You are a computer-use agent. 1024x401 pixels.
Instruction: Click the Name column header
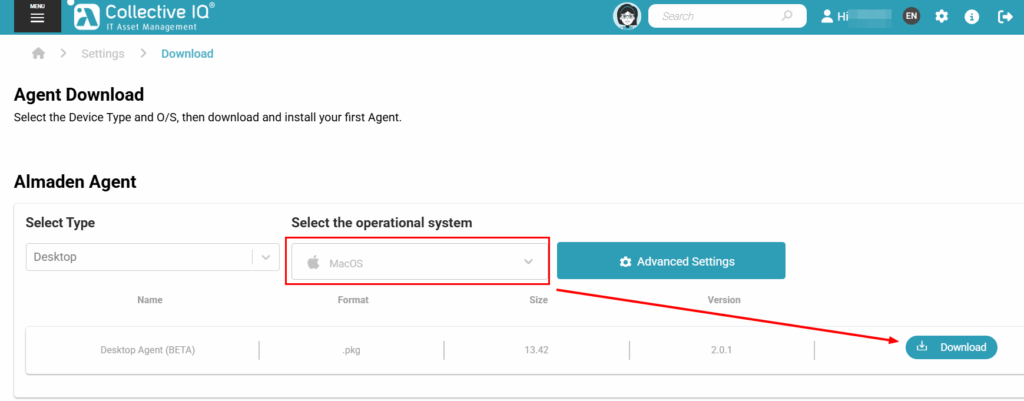pos(150,300)
